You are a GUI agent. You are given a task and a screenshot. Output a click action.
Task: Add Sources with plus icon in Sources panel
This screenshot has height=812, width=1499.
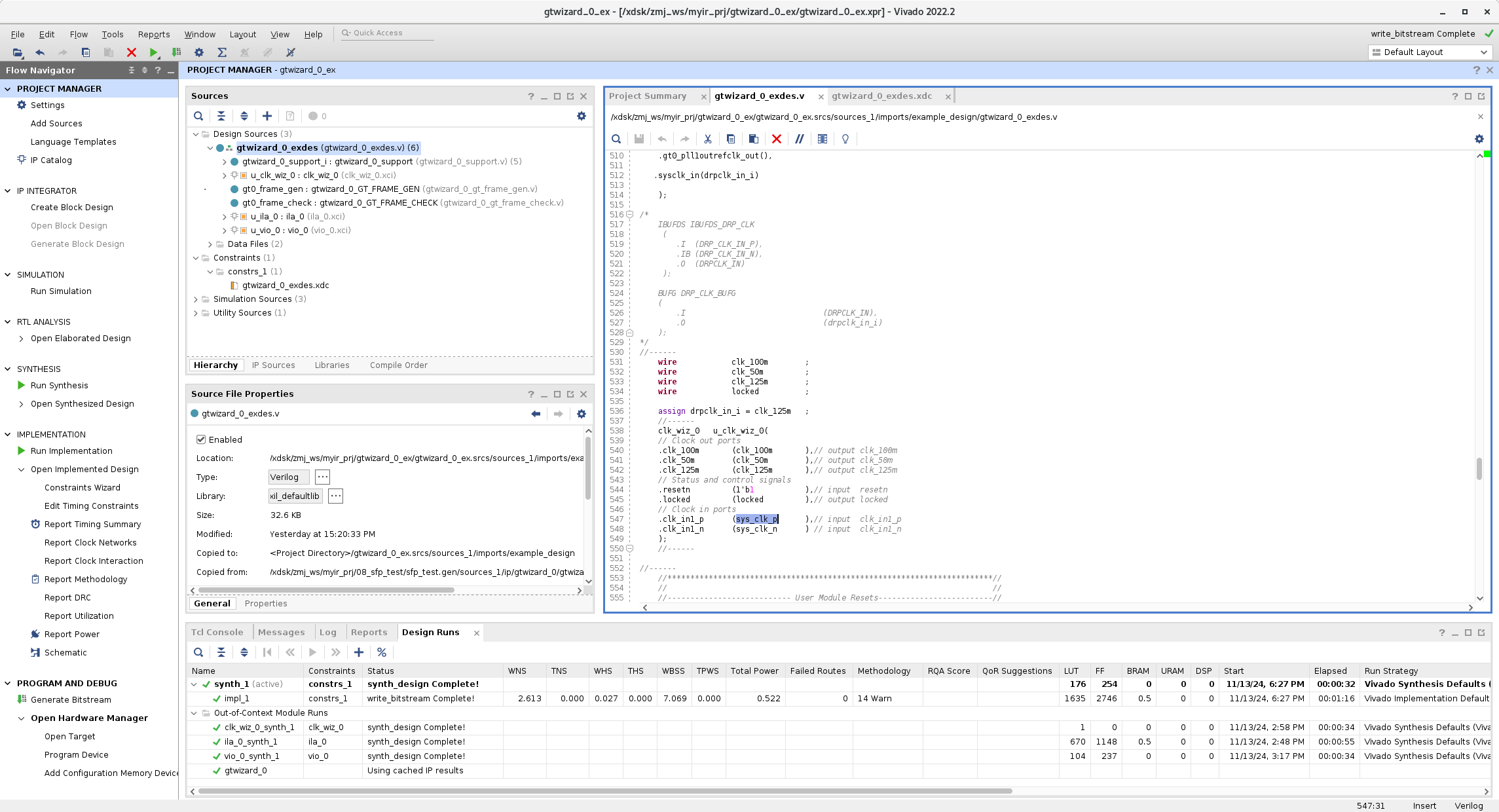[x=267, y=116]
